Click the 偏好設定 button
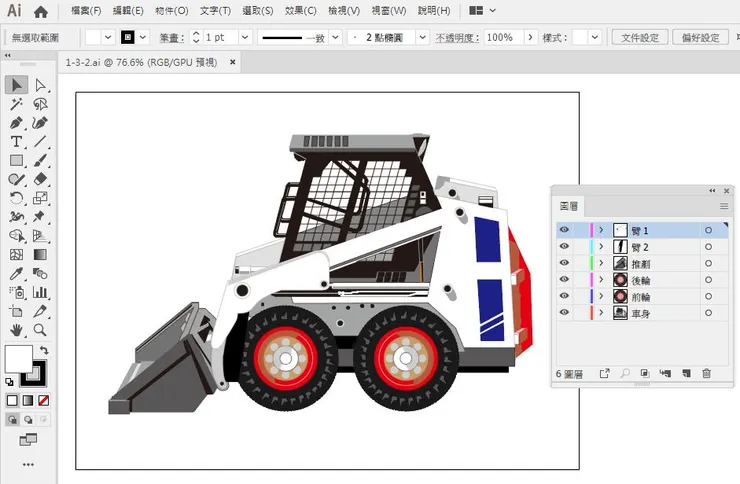740x484 pixels. click(x=700, y=37)
